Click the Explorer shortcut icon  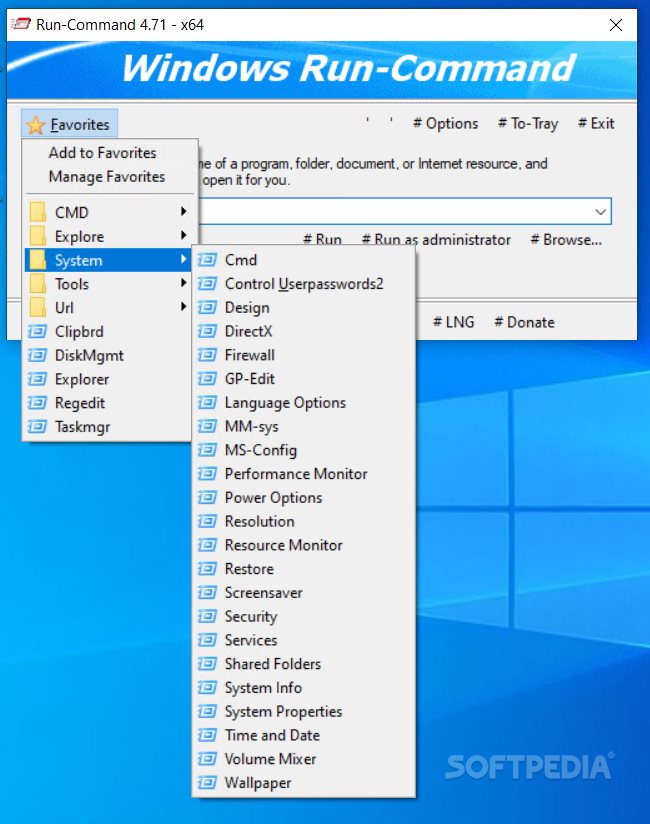[37, 379]
